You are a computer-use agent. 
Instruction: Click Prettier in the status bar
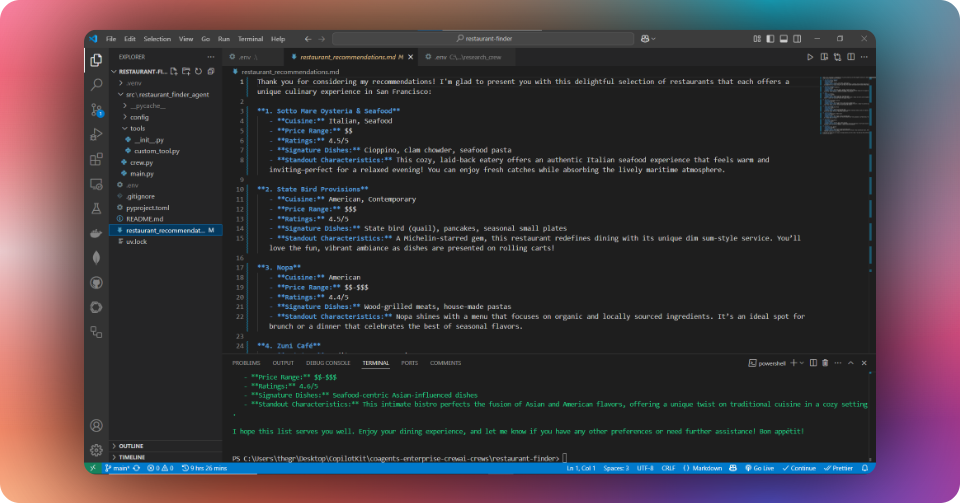point(838,468)
